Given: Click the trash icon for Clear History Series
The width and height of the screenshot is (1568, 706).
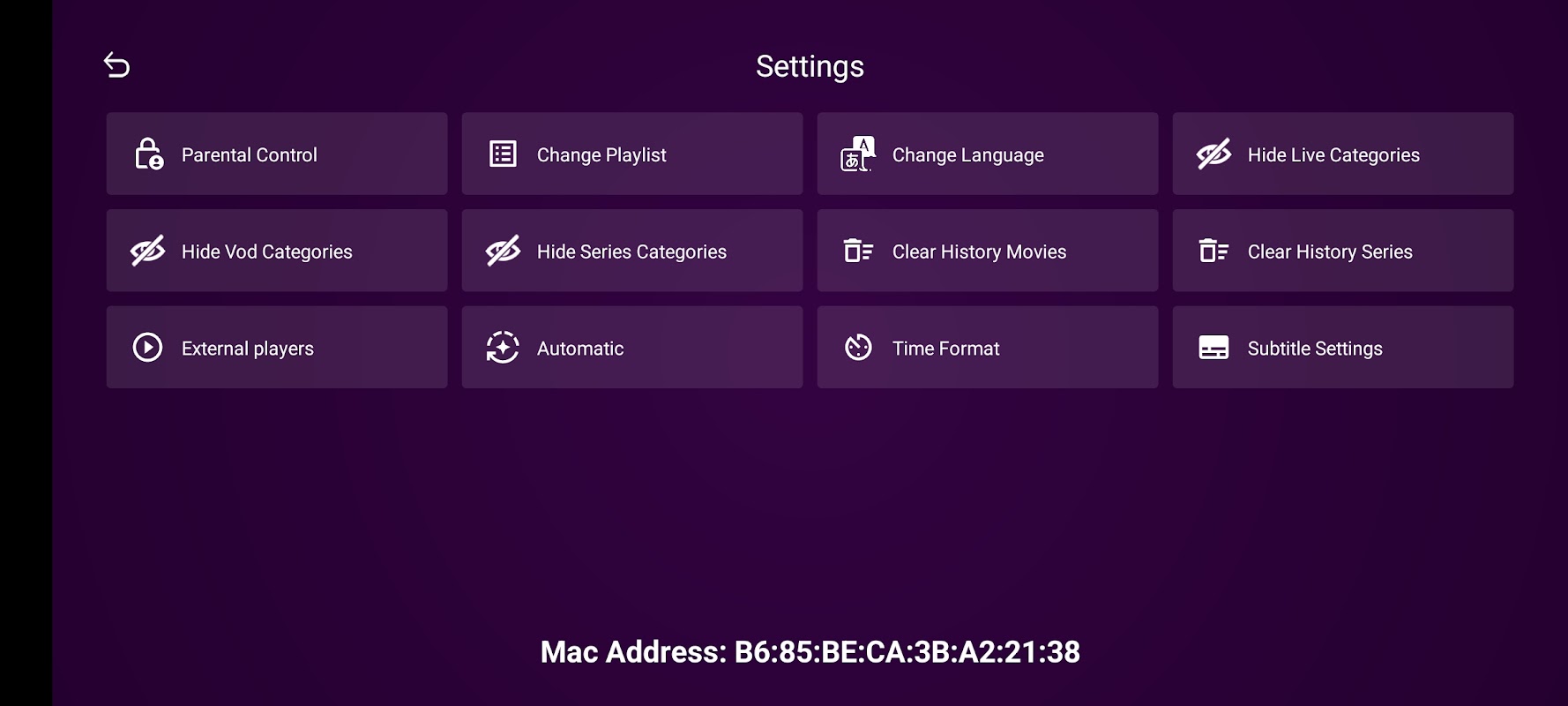Looking at the screenshot, I should [x=1213, y=251].
